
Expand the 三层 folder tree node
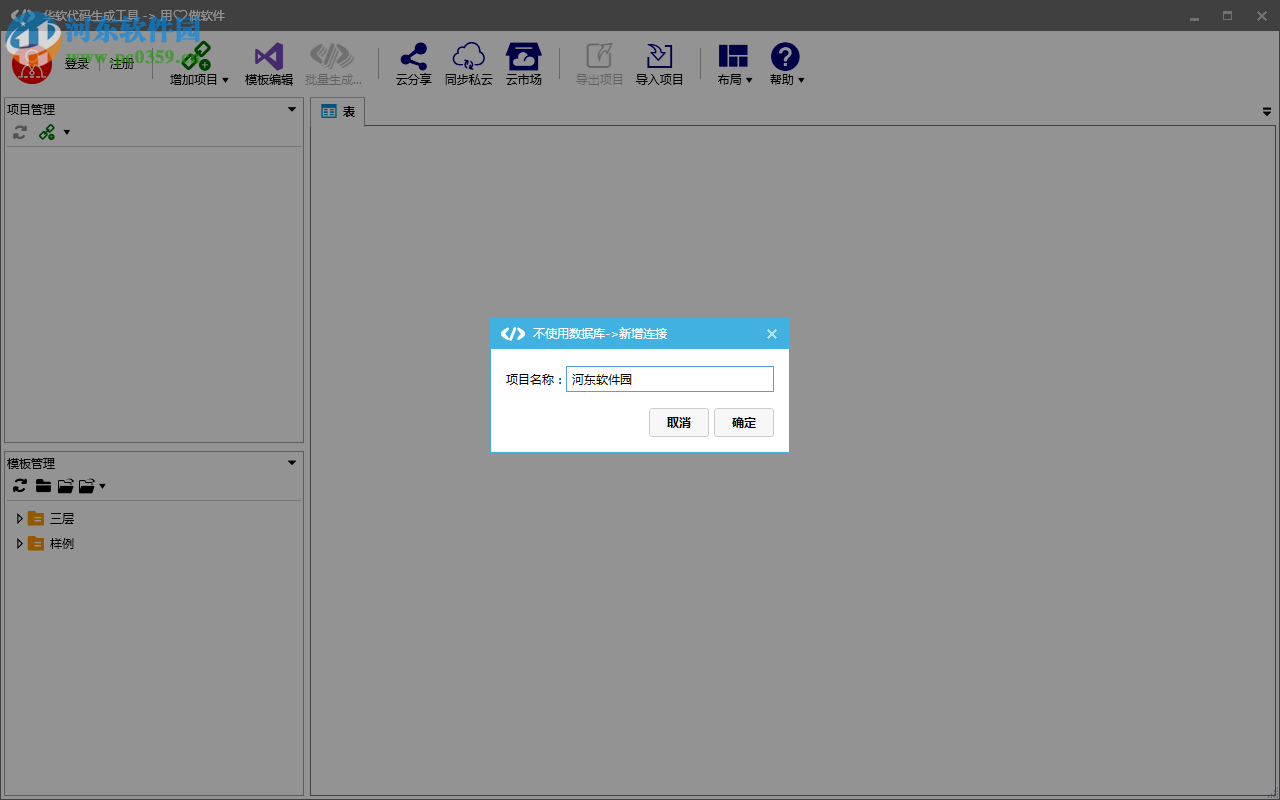19,519
